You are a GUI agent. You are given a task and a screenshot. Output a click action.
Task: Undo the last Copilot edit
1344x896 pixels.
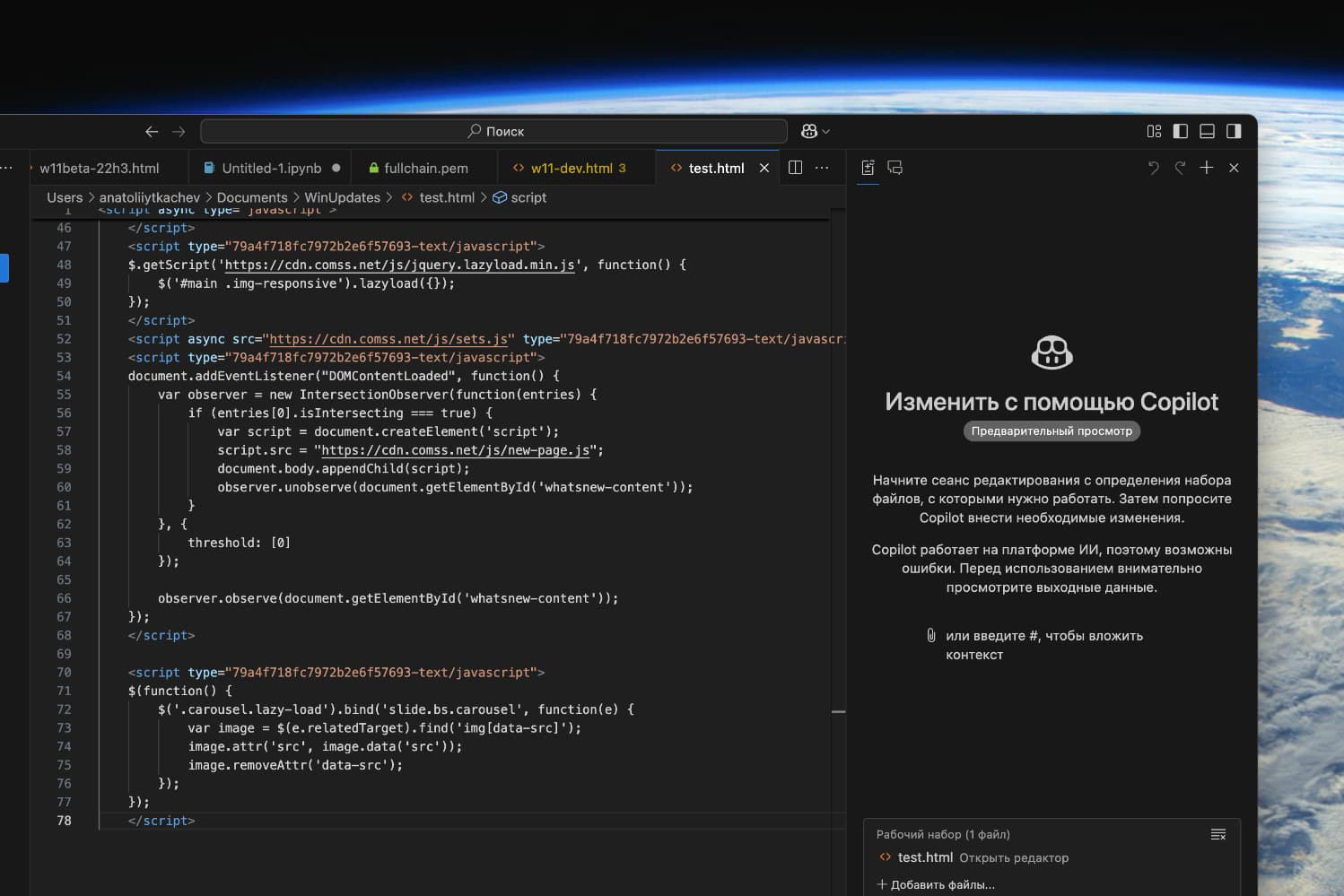tap(1154, 168)
